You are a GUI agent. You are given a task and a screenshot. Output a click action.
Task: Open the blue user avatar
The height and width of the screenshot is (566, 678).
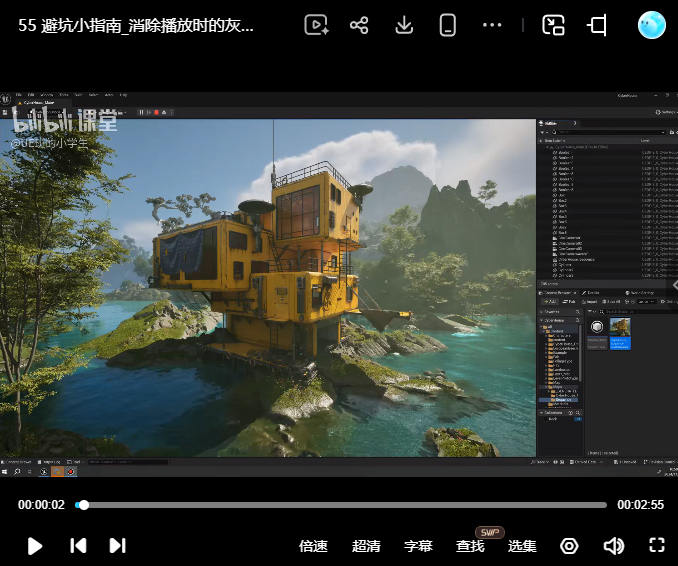(x=652, y=25)
